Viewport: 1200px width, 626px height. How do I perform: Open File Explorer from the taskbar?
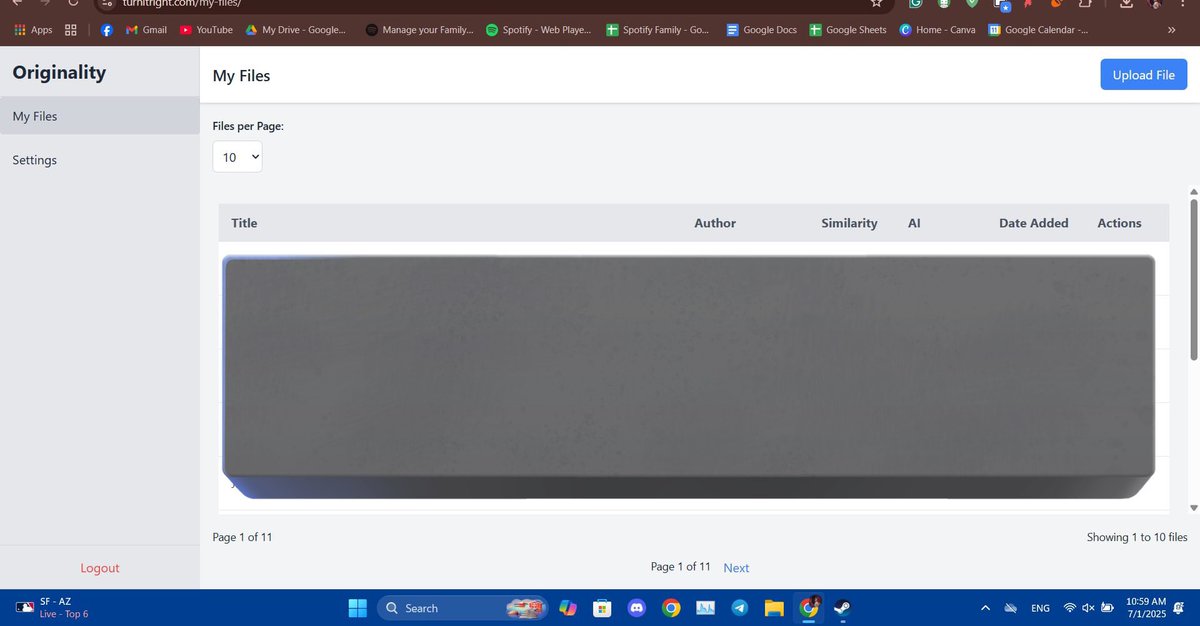[x=773, y=607]
